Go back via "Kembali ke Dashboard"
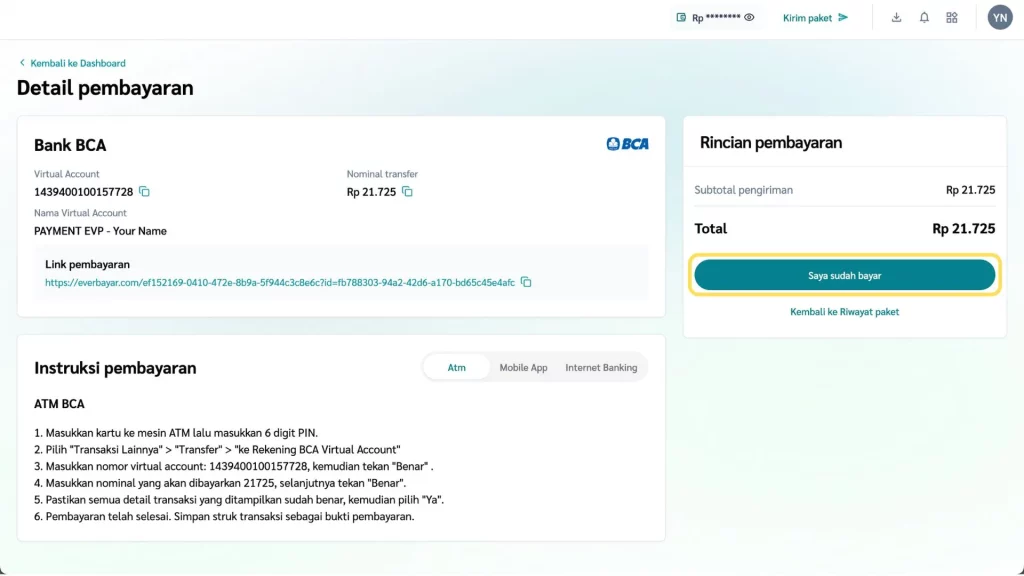The width and height of the screenshot is (1024, 576). click(78, 63)
